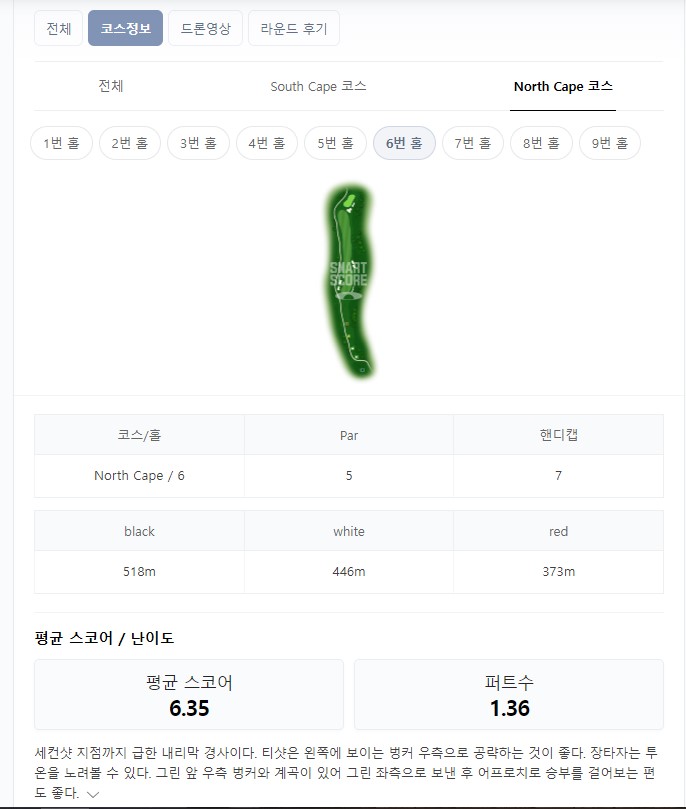Go to 라운드 후기 reviews

click(x=293, y=28)
